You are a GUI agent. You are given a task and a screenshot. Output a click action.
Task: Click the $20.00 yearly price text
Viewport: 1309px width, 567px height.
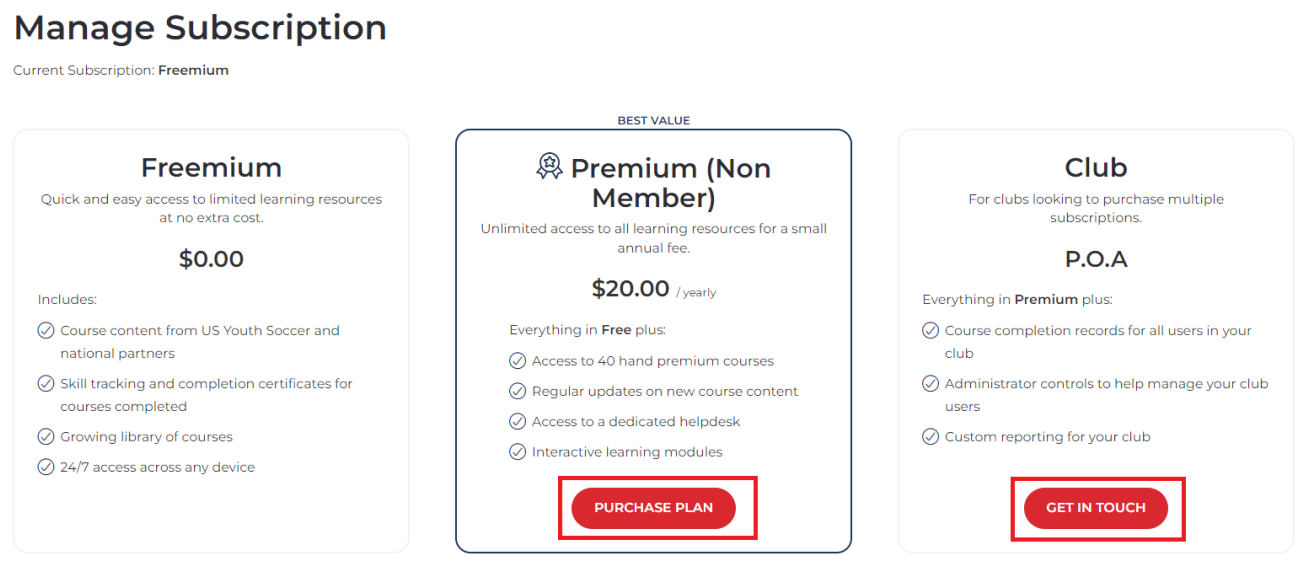pos(631,289)
